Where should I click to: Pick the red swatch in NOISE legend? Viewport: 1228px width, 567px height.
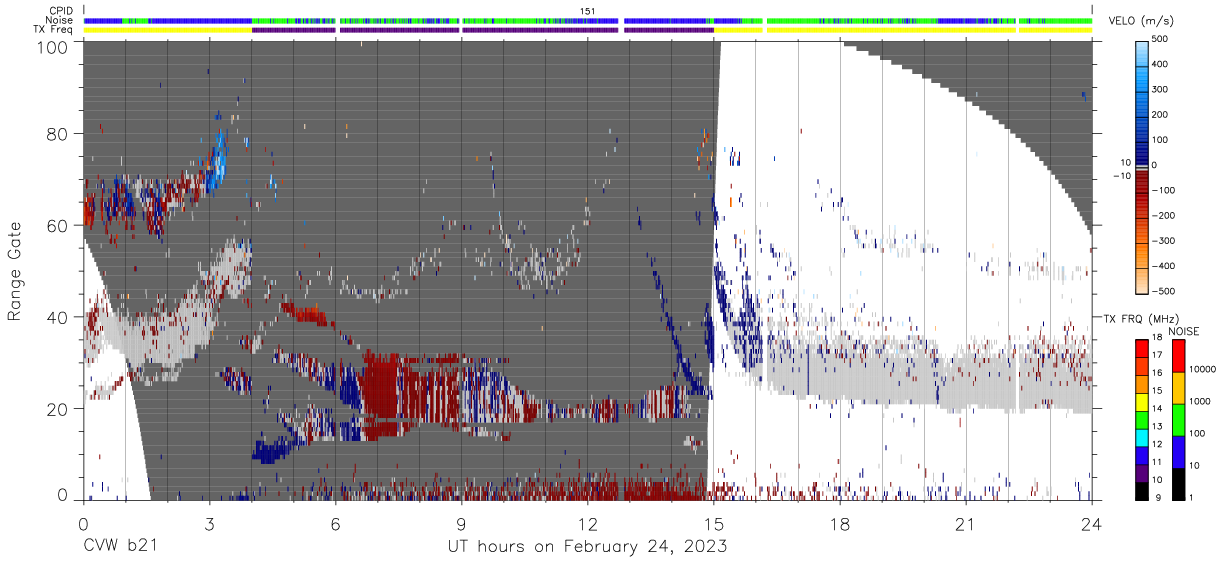click(x=1179, y=356)
